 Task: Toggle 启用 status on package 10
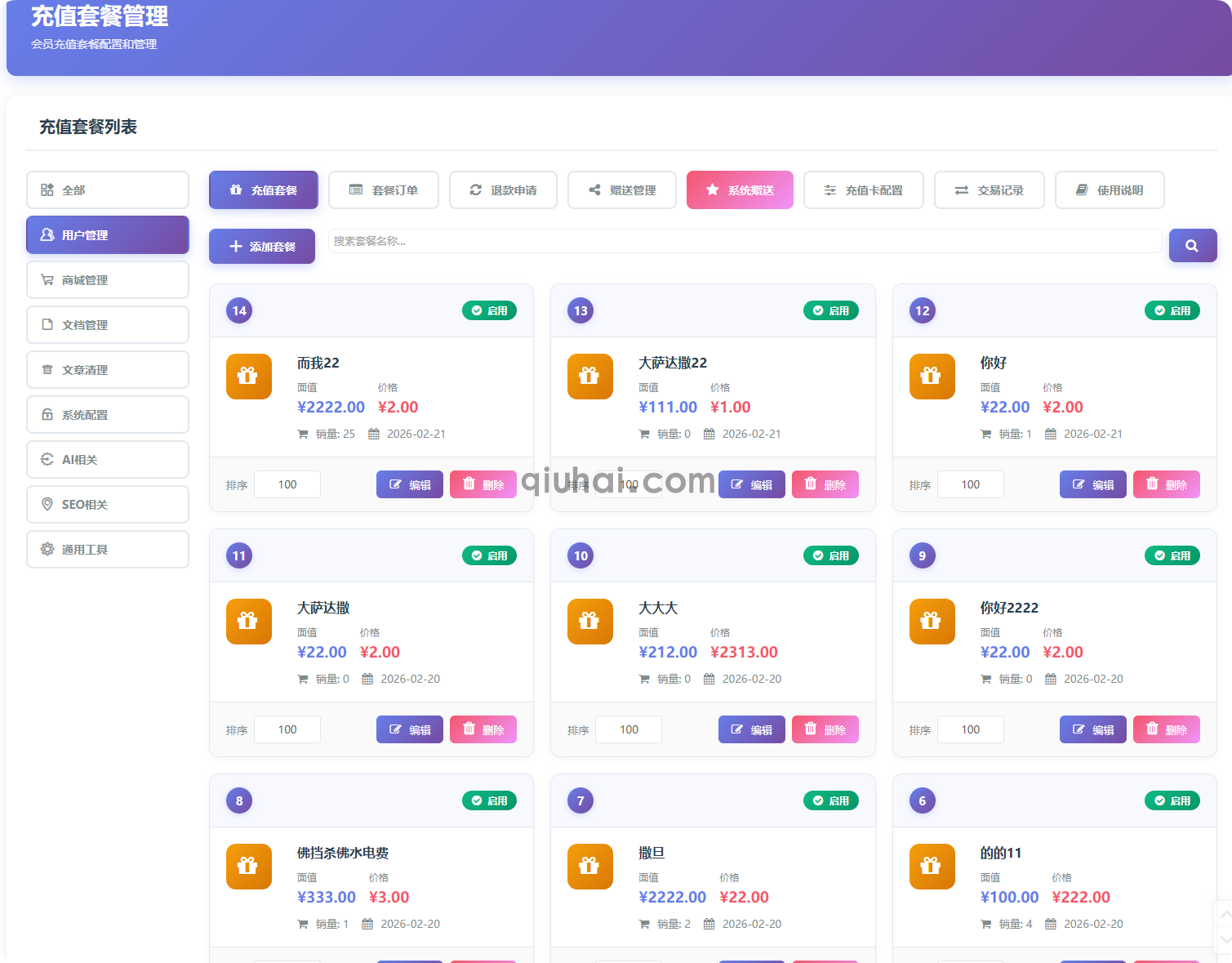(830, 555)
